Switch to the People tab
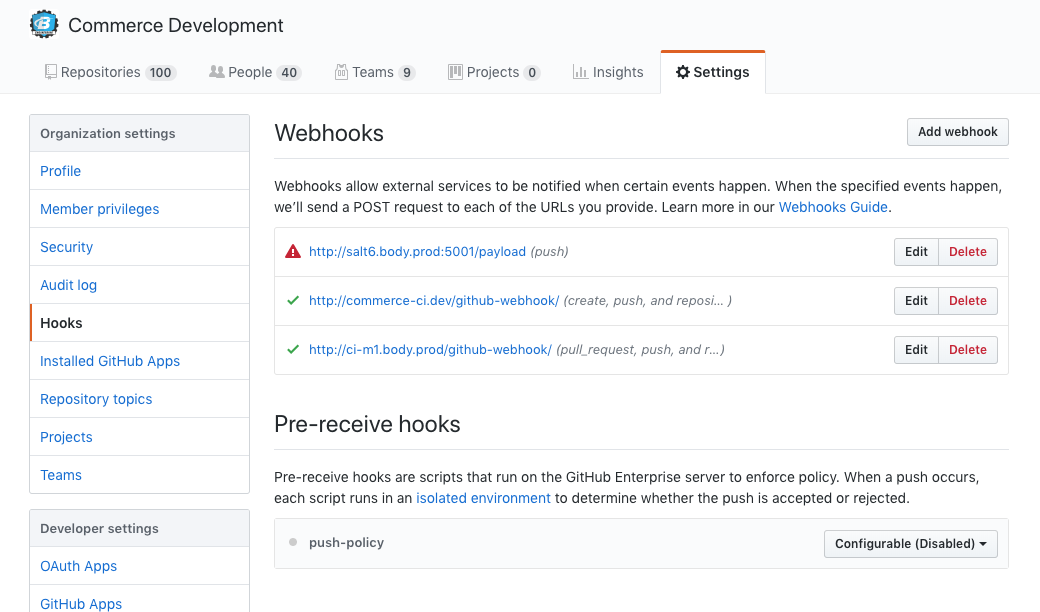1040x612 pixels. click(255, 72)
